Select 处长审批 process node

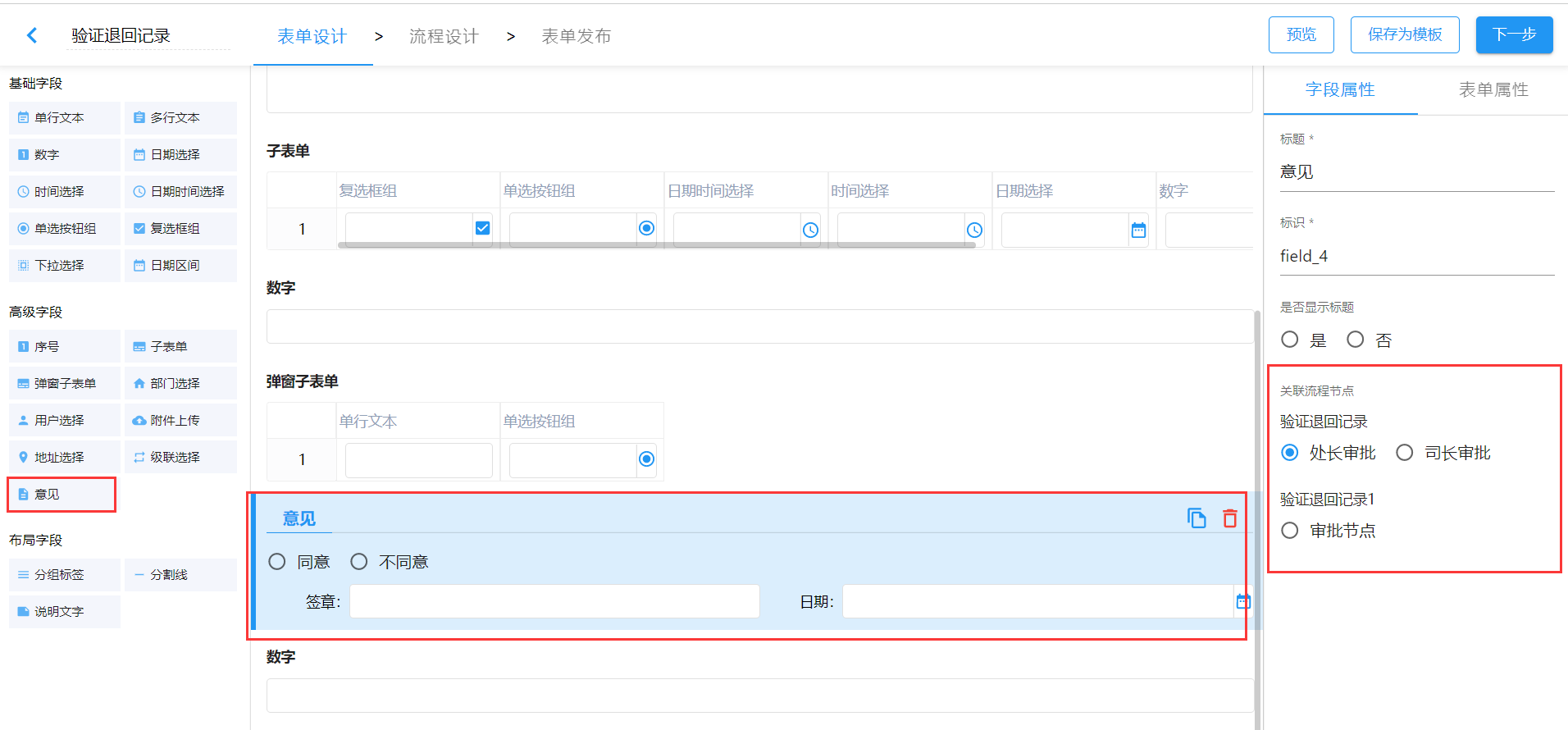click(x=1290, y=453)
